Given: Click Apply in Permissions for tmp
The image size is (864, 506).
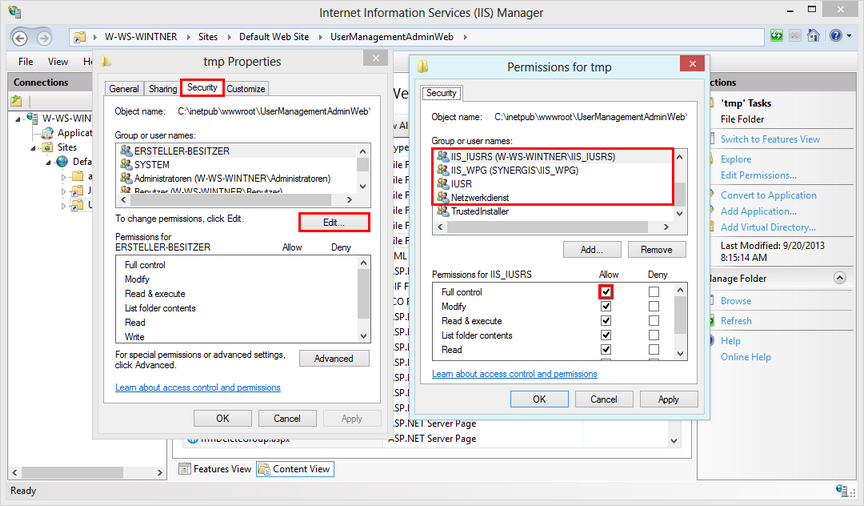Looking at the screenshot, I should click(x=668, y=399).
